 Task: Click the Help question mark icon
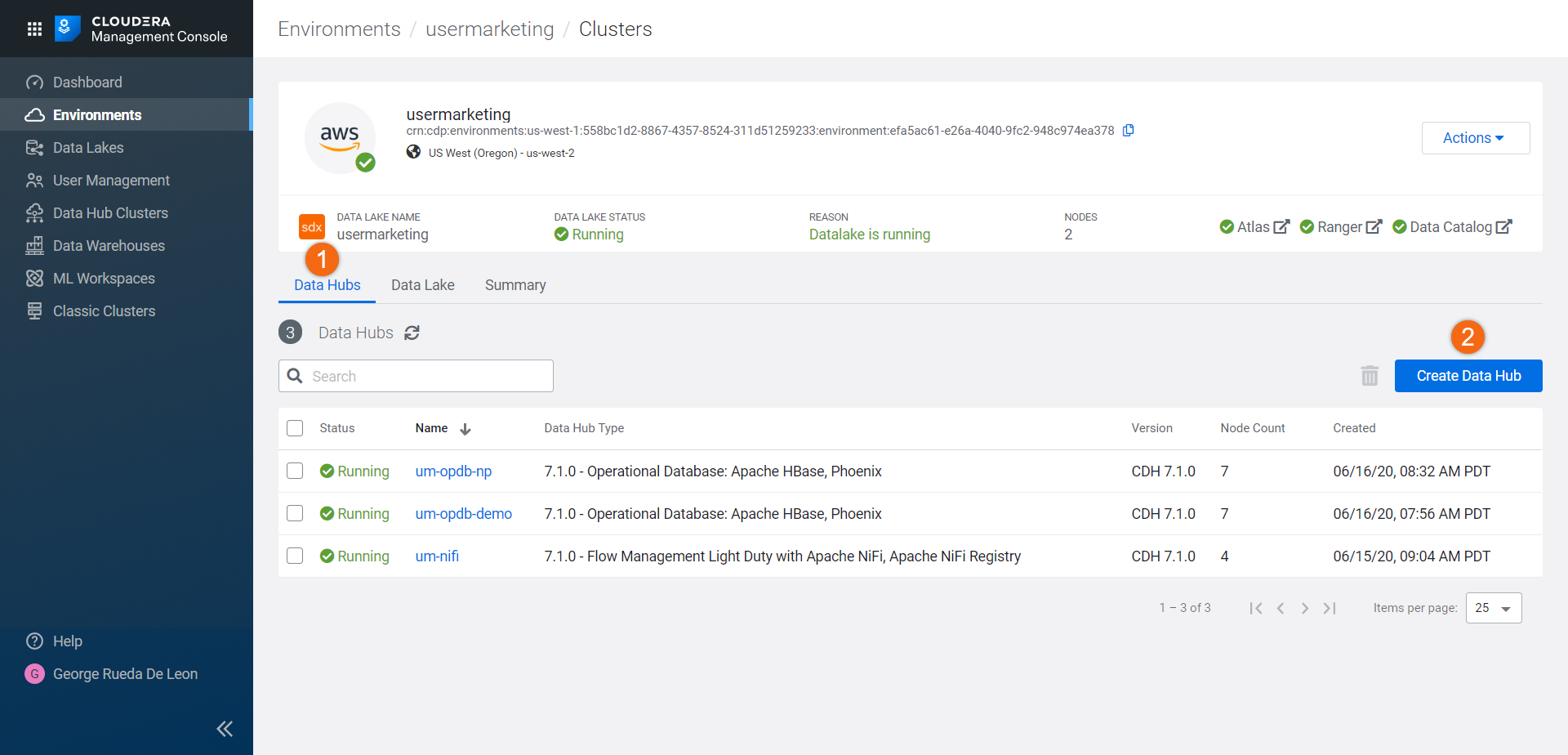(34, 641)
